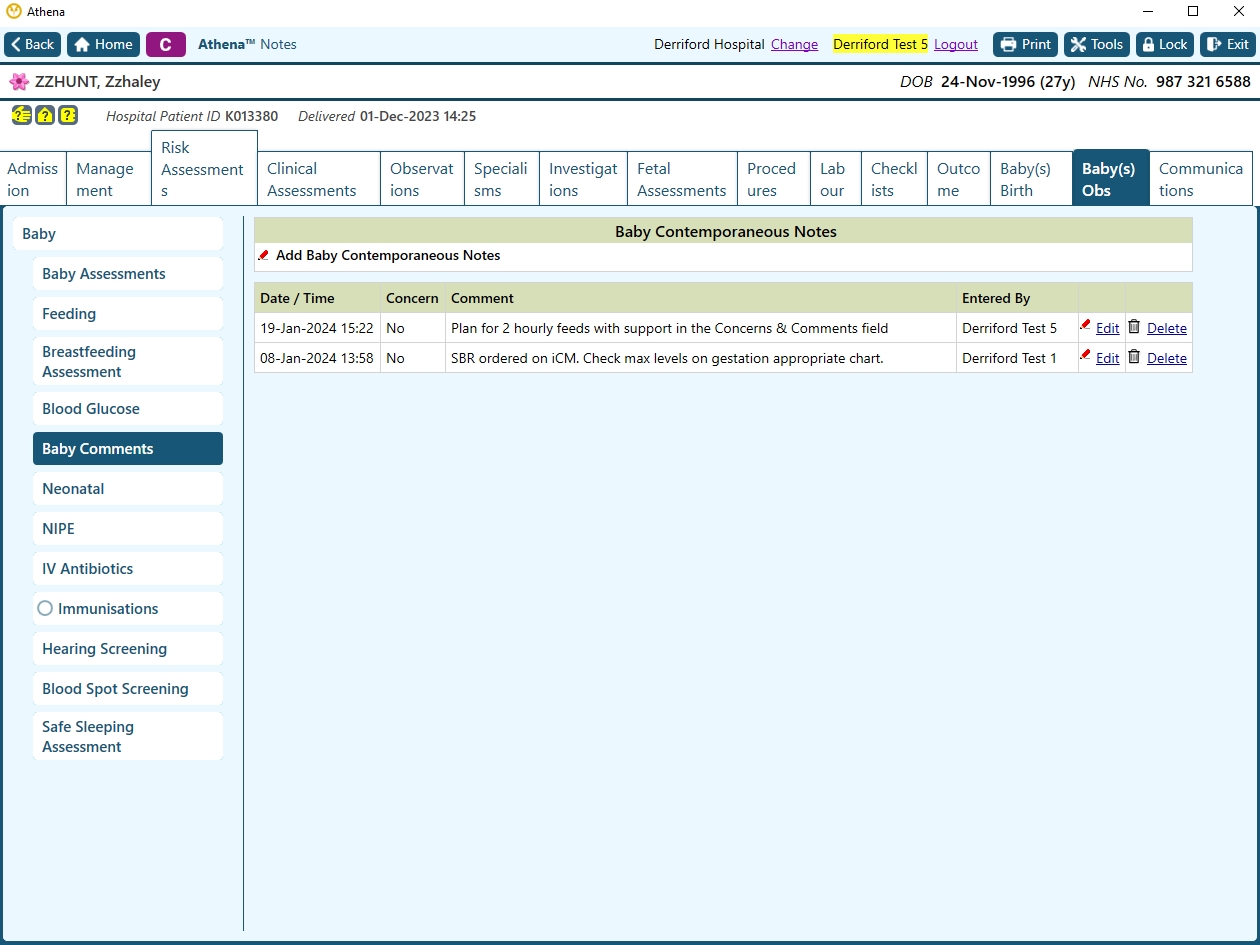1260x945 pixels.
Task: Print the current notes
Action: click(1025, 44)
